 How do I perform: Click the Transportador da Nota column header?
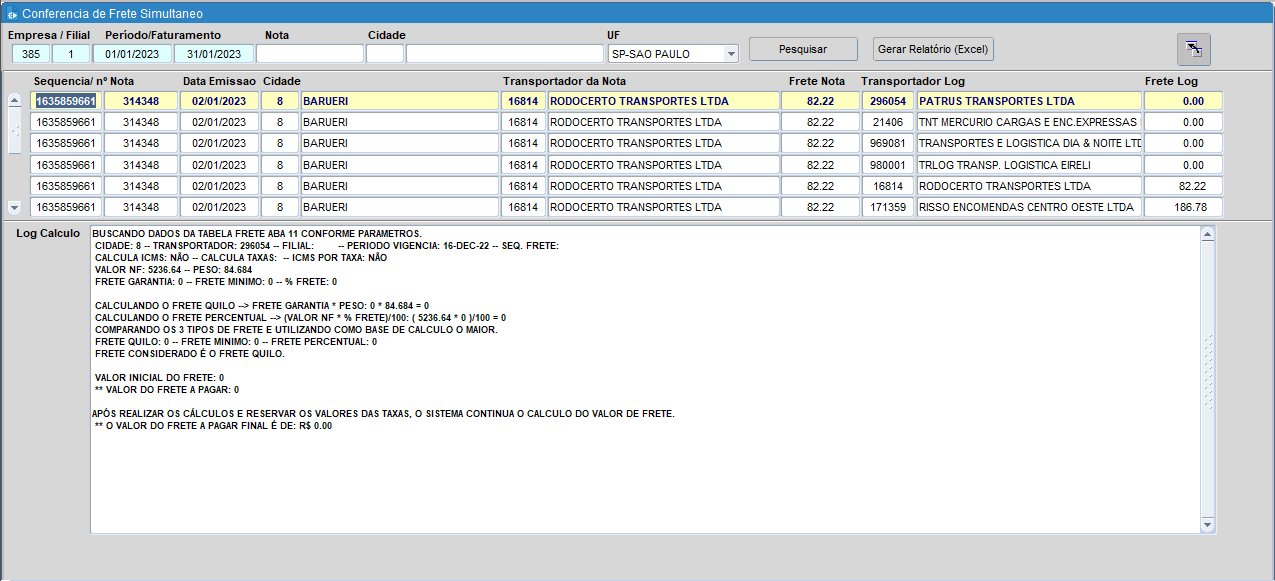pyautogui.click(x=565, y=81)
